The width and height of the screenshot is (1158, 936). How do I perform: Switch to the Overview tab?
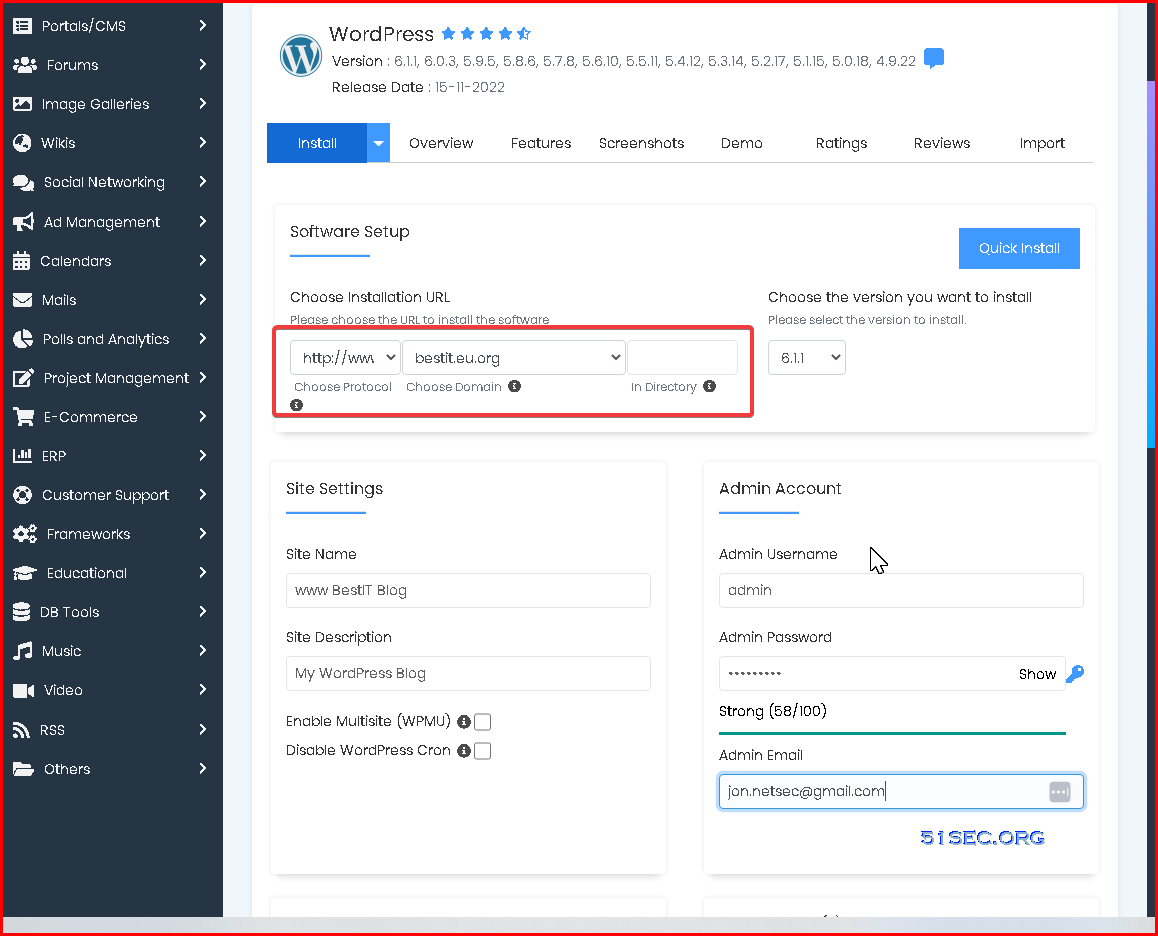pyautogui.click(x=441, y=143)
